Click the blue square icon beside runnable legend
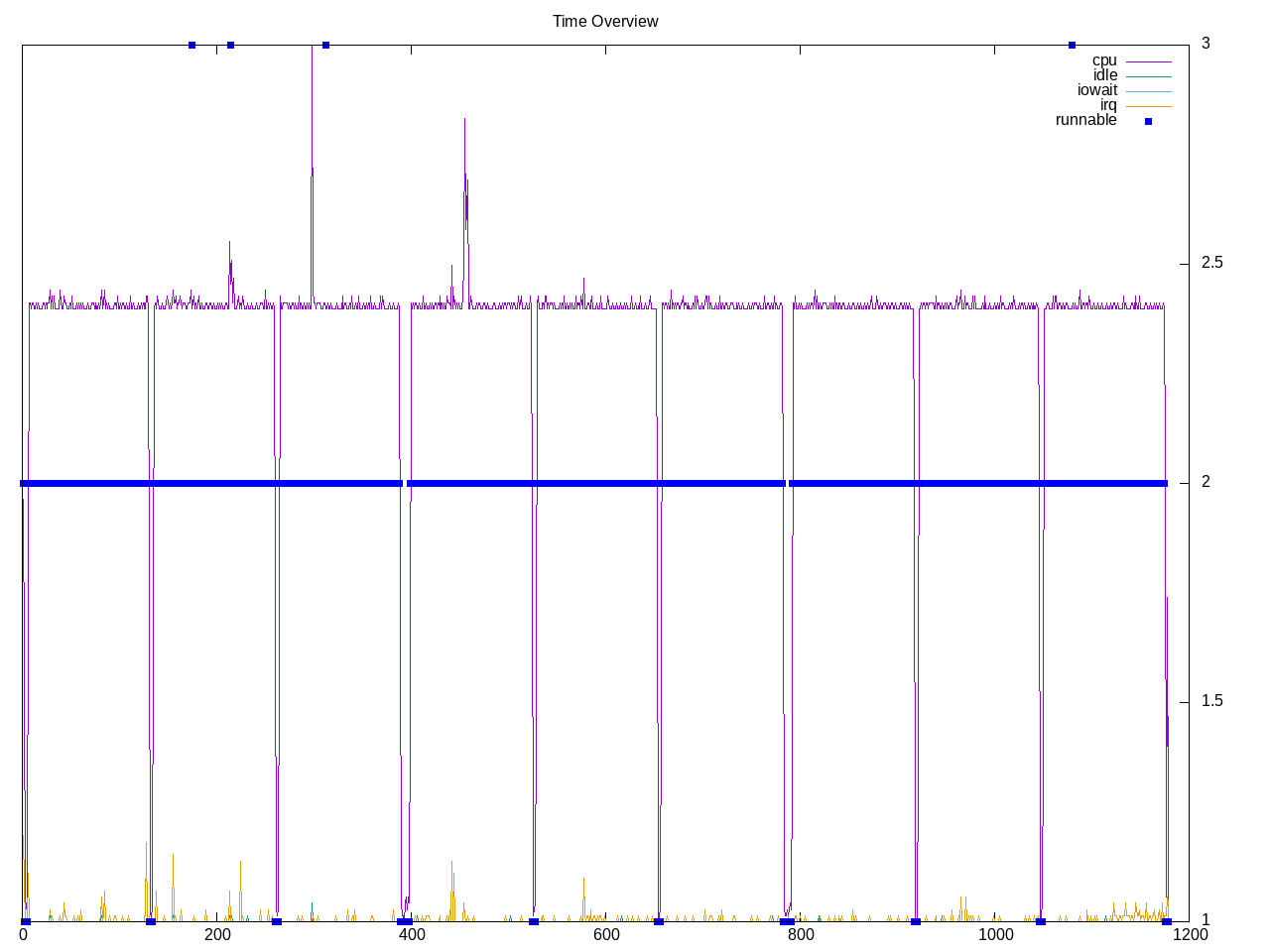The image size is (1270, 952). pos(1148,121)
